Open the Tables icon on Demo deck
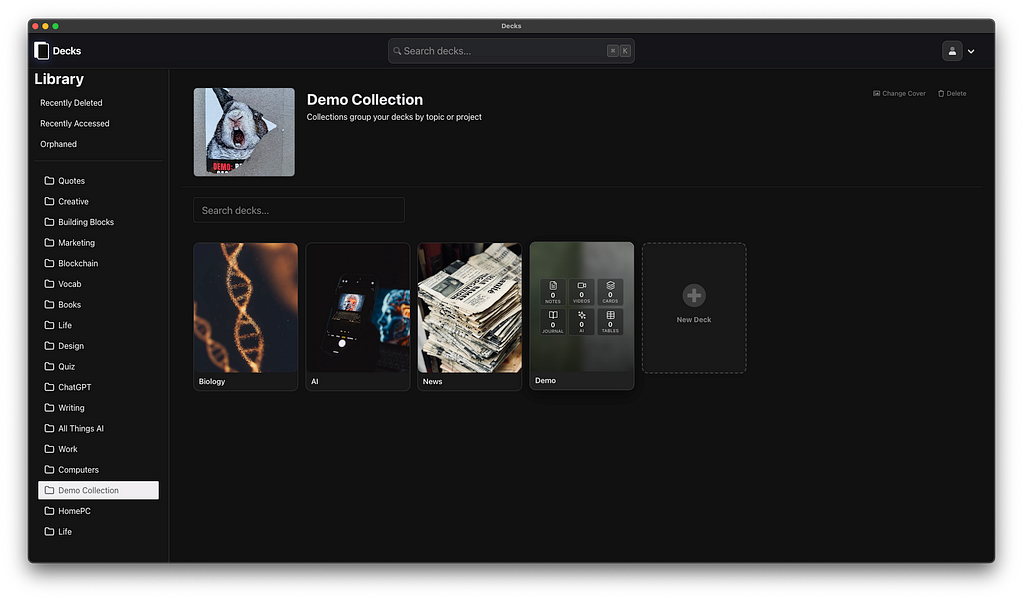 point(610,322)
